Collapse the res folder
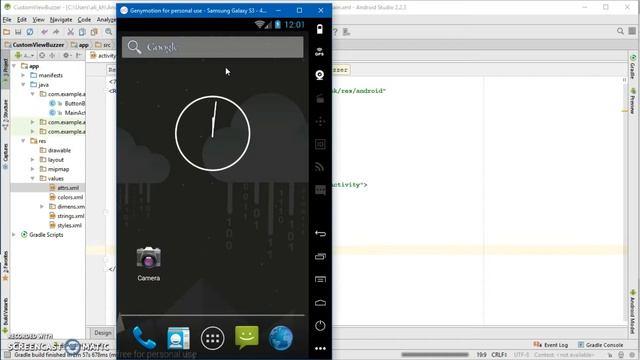Image resolution: width=640 pixels, height=360 pixels. click(23, 141)
